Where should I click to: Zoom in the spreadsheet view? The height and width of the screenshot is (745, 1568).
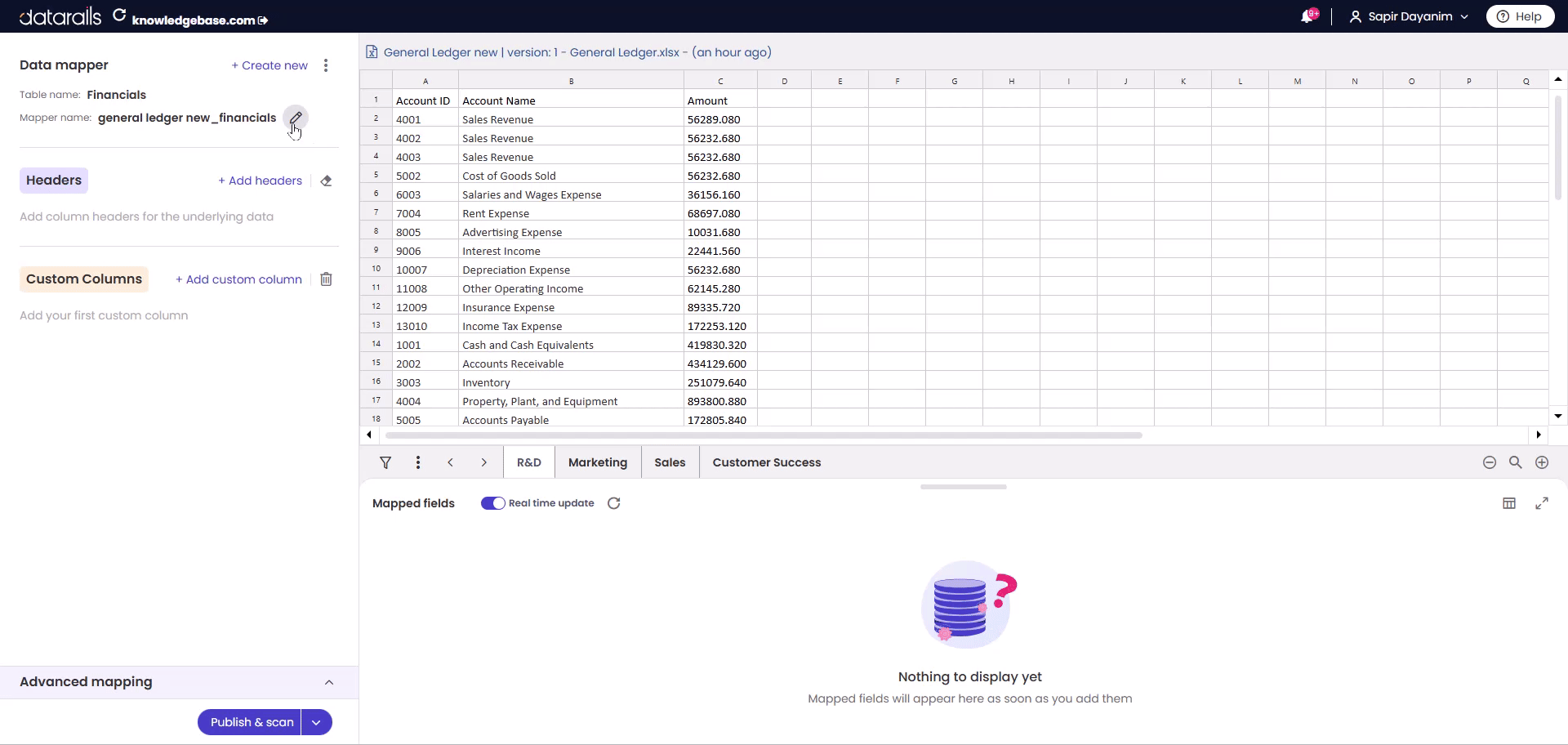click(x=1543, y=462)
